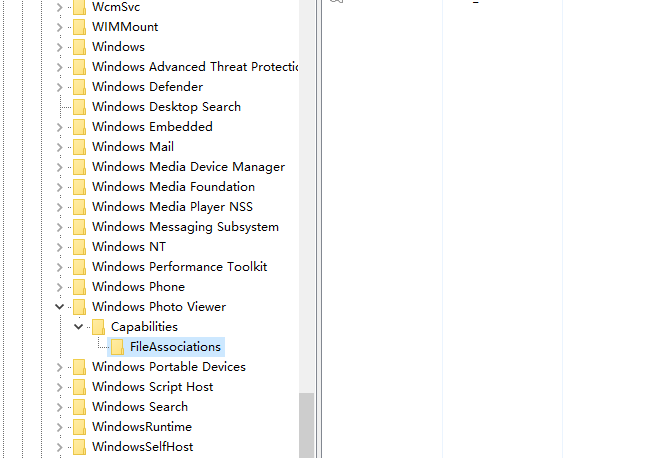Click the Windows Advanced Threat Protection folder icon
The image size is (672, 458).
pos(79,67)
